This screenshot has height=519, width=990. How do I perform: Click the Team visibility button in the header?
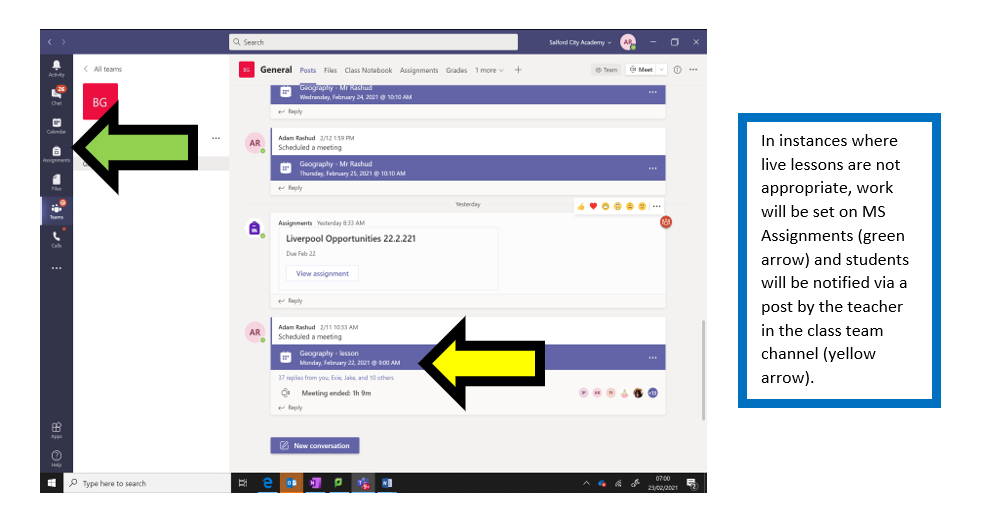point(606,69)
